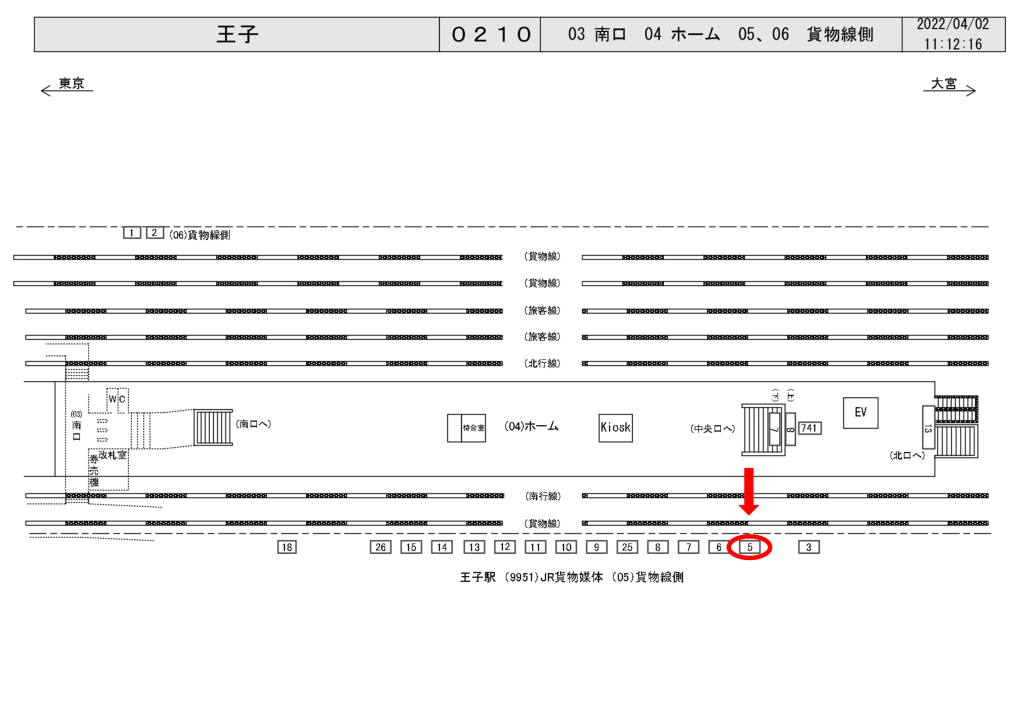Click the central exit escalator symbol
Screen dimensions: 1024x724
[760, 428]
